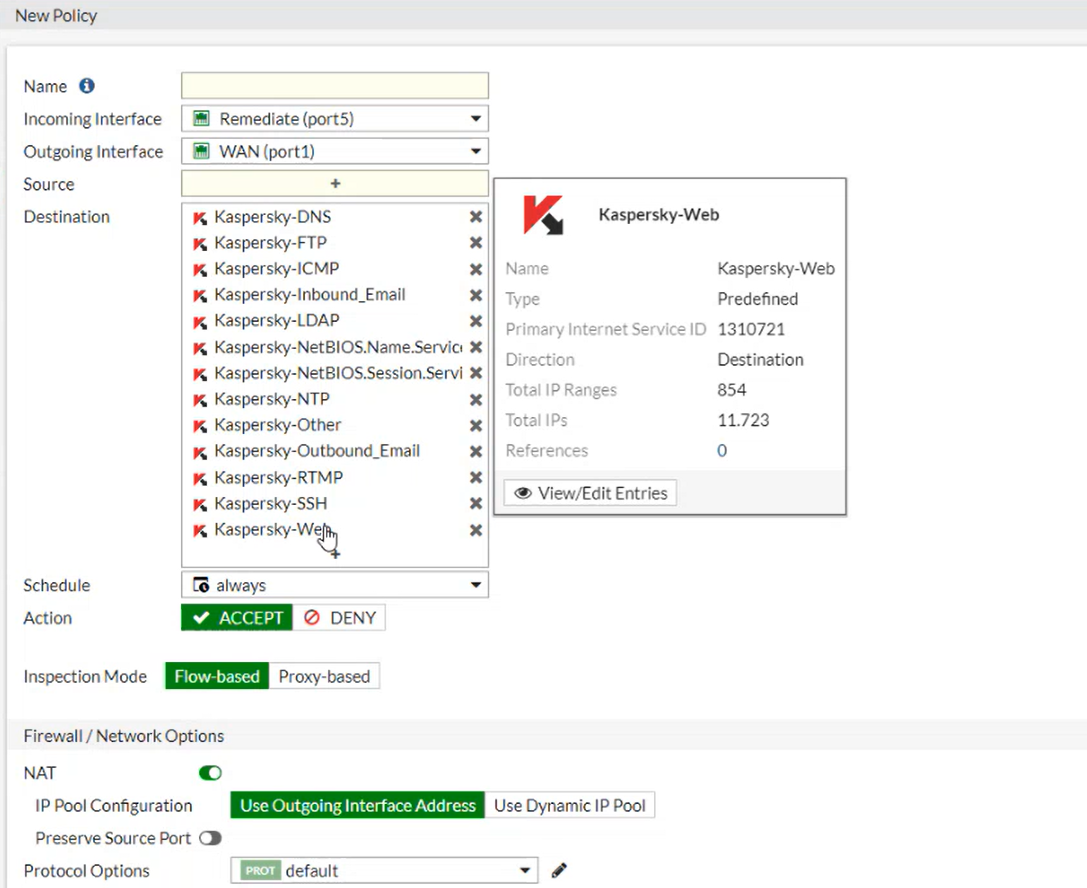Click the info icon next to Name
1087x888 pixels.
(x=86, y=86)
